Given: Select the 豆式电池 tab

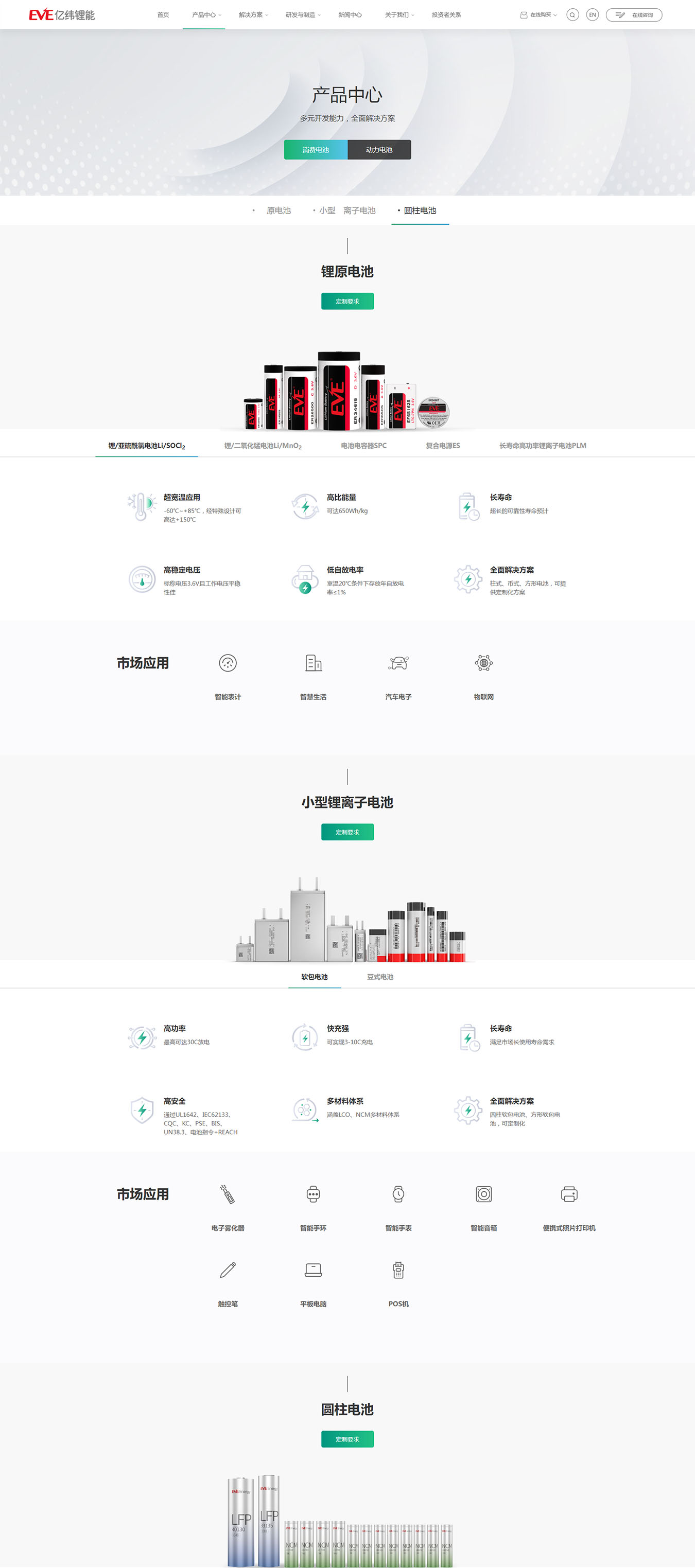Looking at the screenshot, I should pos(379,977).
